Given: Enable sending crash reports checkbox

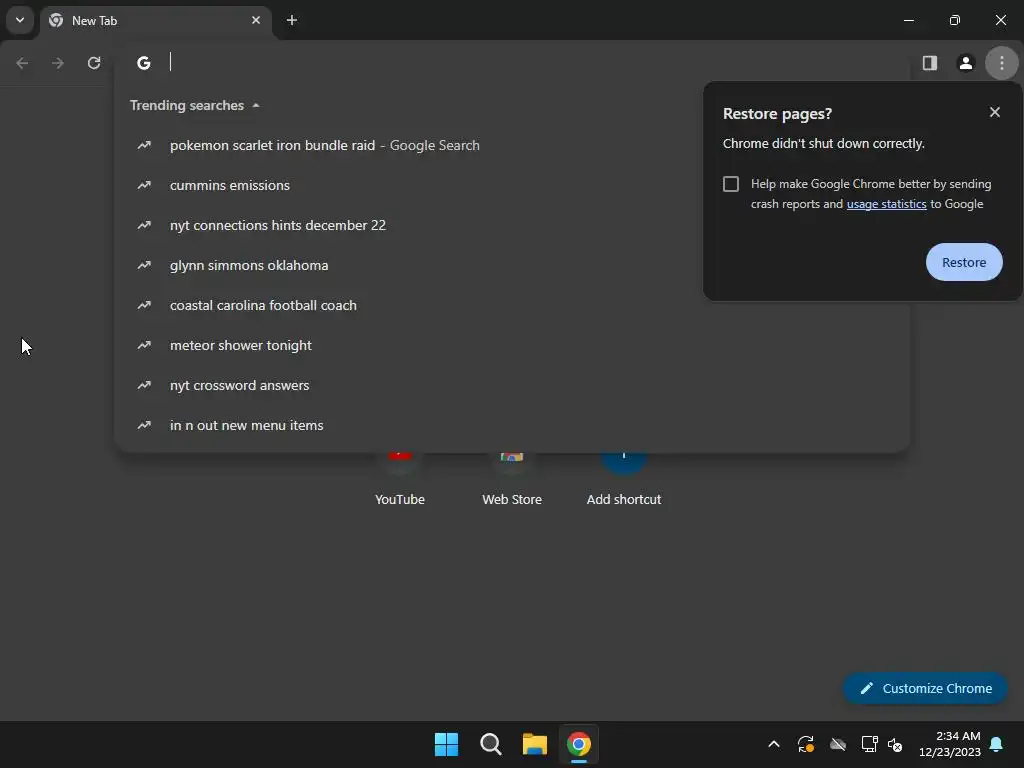Looking at the screenshot, I should 731,184.
